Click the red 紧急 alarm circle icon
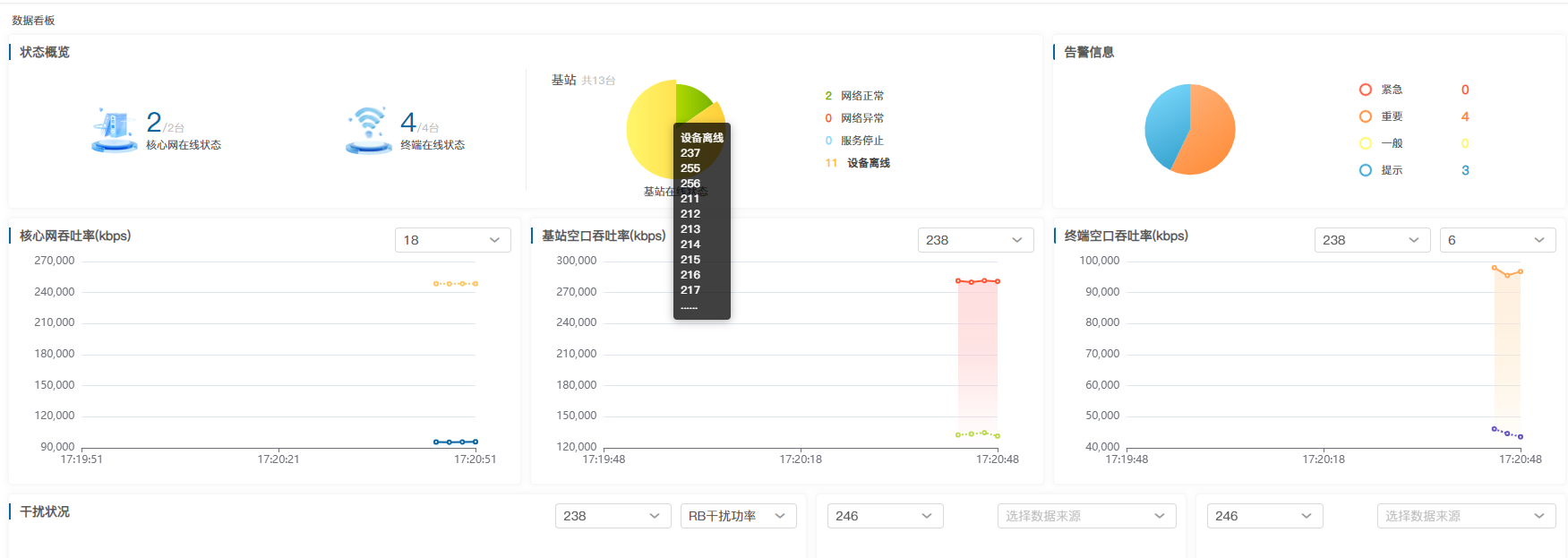Viewport: 1568px width, 558px height. click(x=1365, y=90)
